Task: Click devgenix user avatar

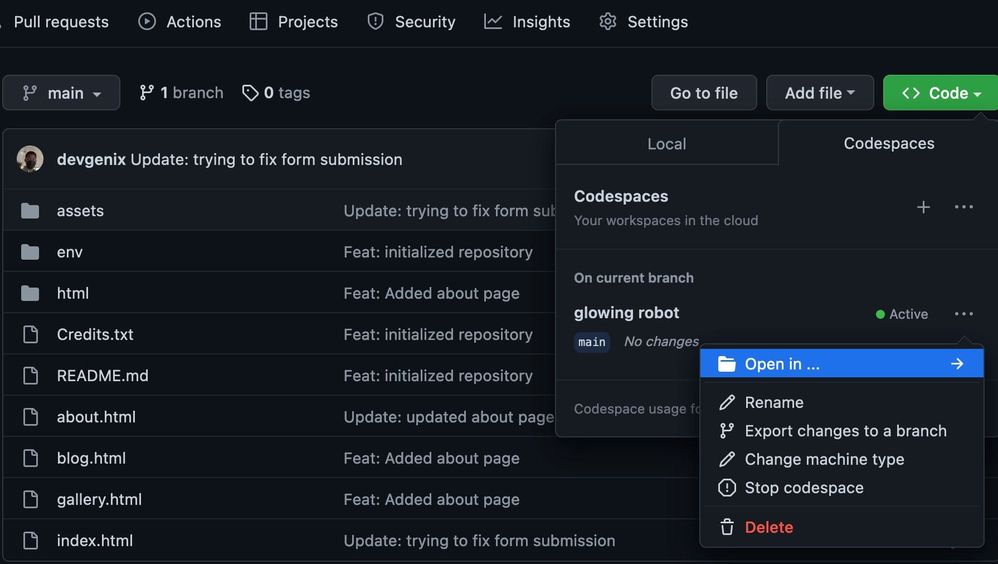Action: click(30, 159)
